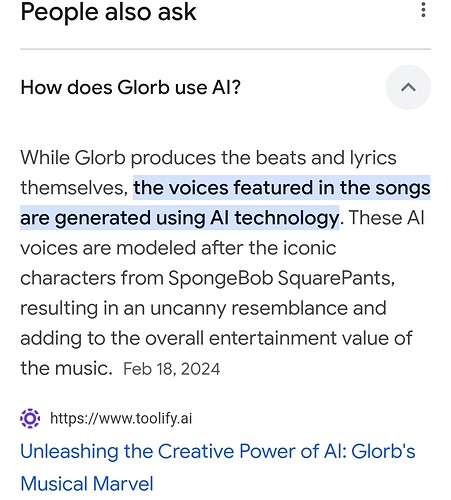Click the words 'SpongeBob SquarePants' in the answer
451x500 pixels.
[281, 278]
